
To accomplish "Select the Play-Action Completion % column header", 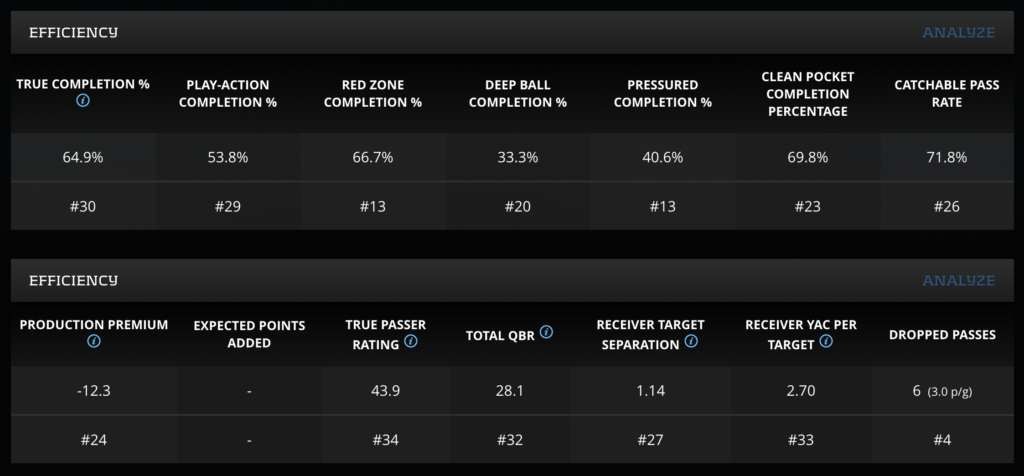I will pyautogui.click(x=228, y=93).
